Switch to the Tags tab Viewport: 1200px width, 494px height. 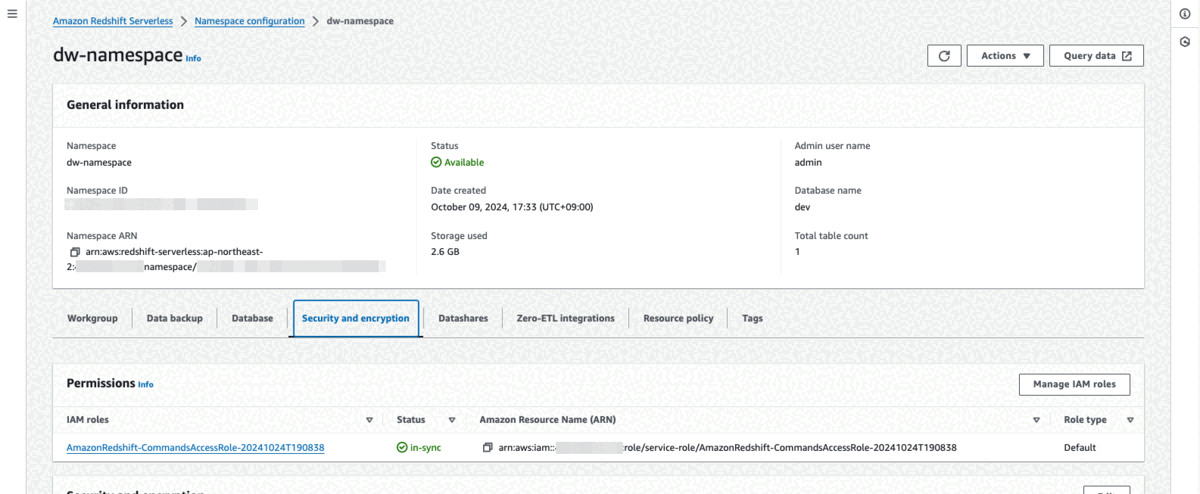[752, 318]
